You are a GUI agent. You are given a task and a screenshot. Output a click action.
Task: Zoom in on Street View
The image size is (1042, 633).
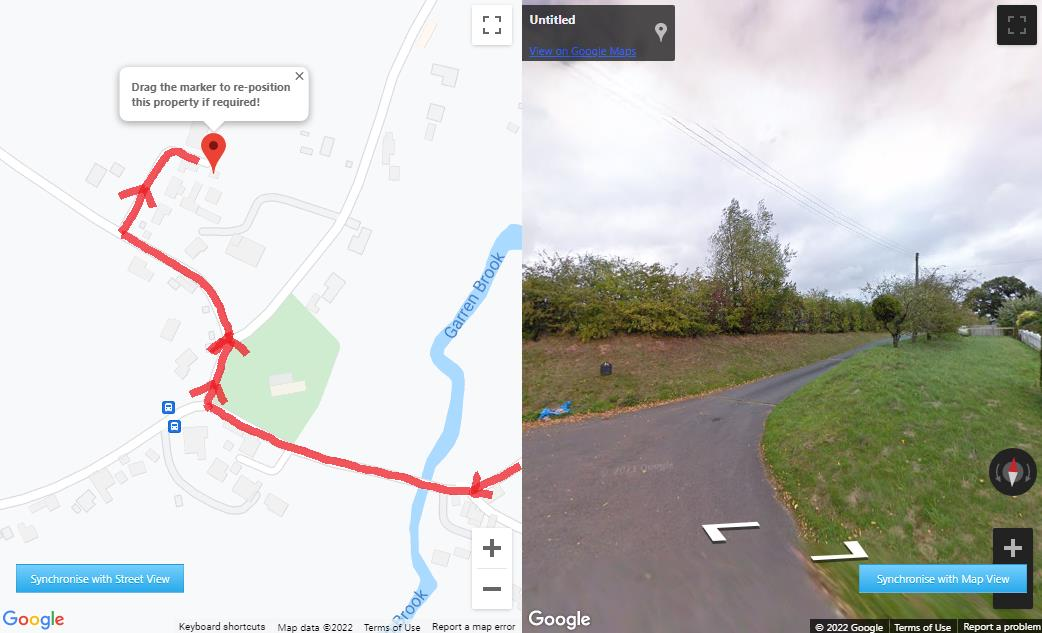click(1013, 548)
